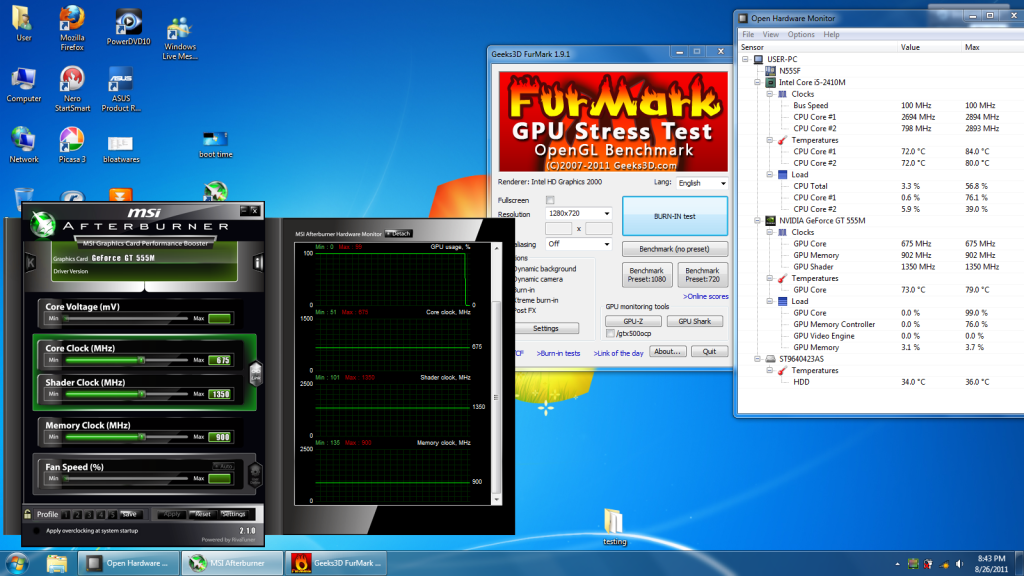
Task: Start the BURN-IN test
Action: tap(674, 216)
